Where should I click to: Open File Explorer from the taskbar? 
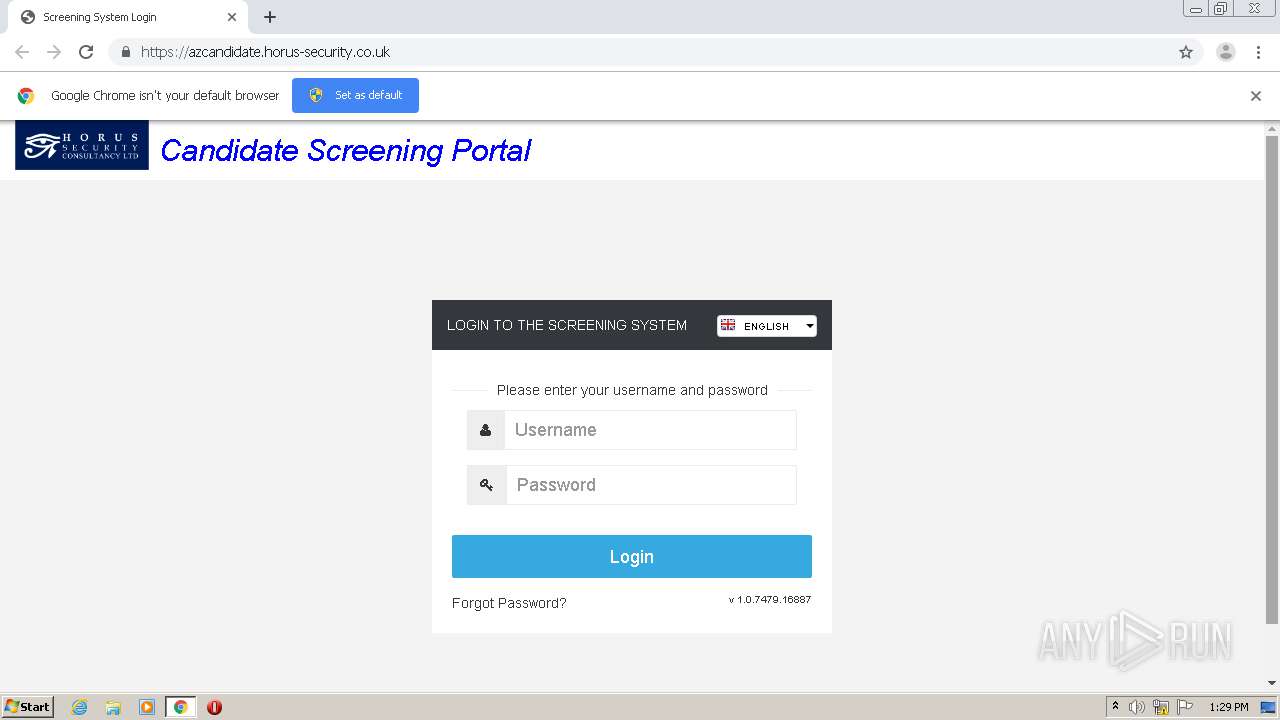(x=113, y=707)
